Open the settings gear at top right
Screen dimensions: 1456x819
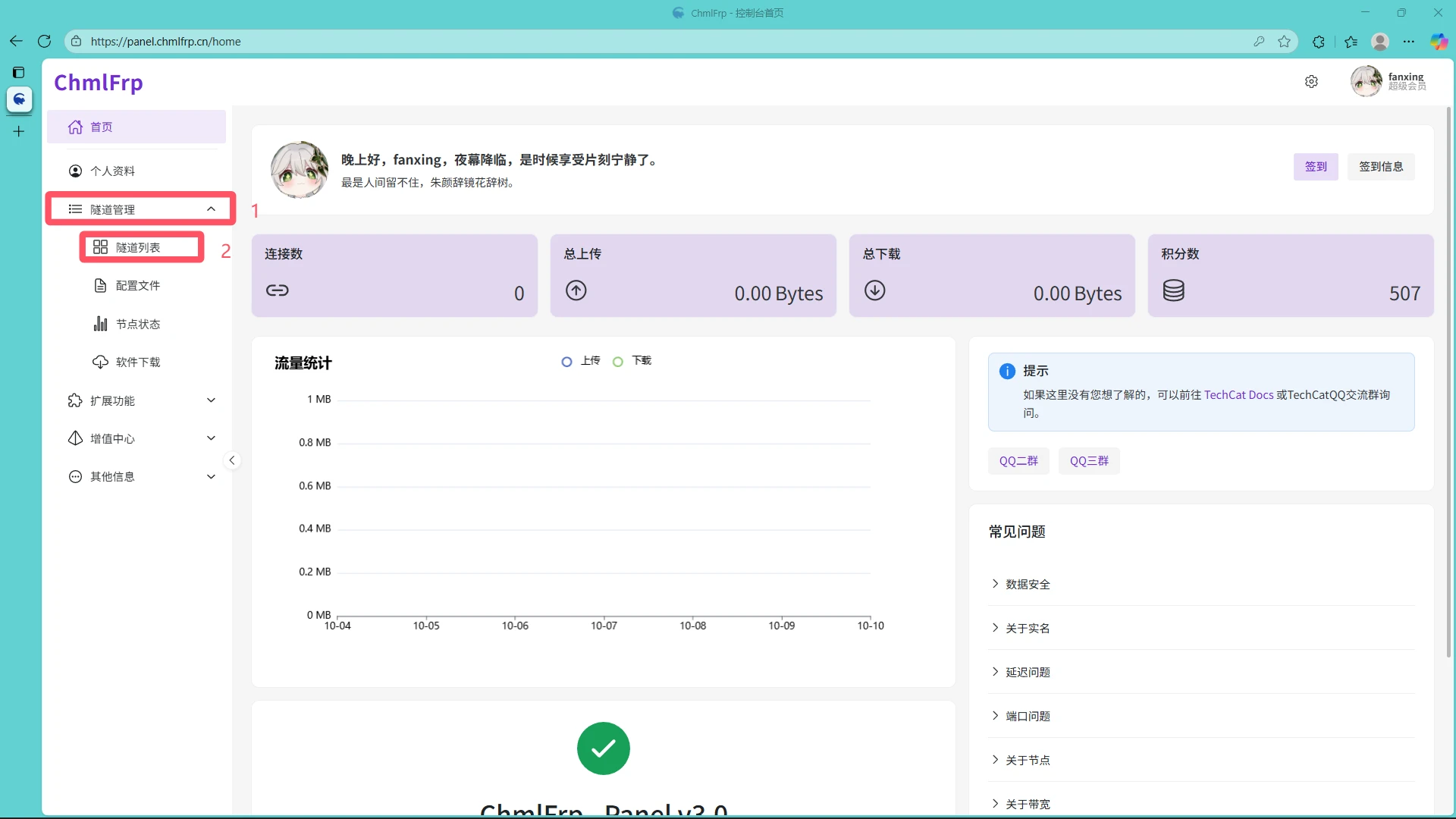(x=1311, y=81)
